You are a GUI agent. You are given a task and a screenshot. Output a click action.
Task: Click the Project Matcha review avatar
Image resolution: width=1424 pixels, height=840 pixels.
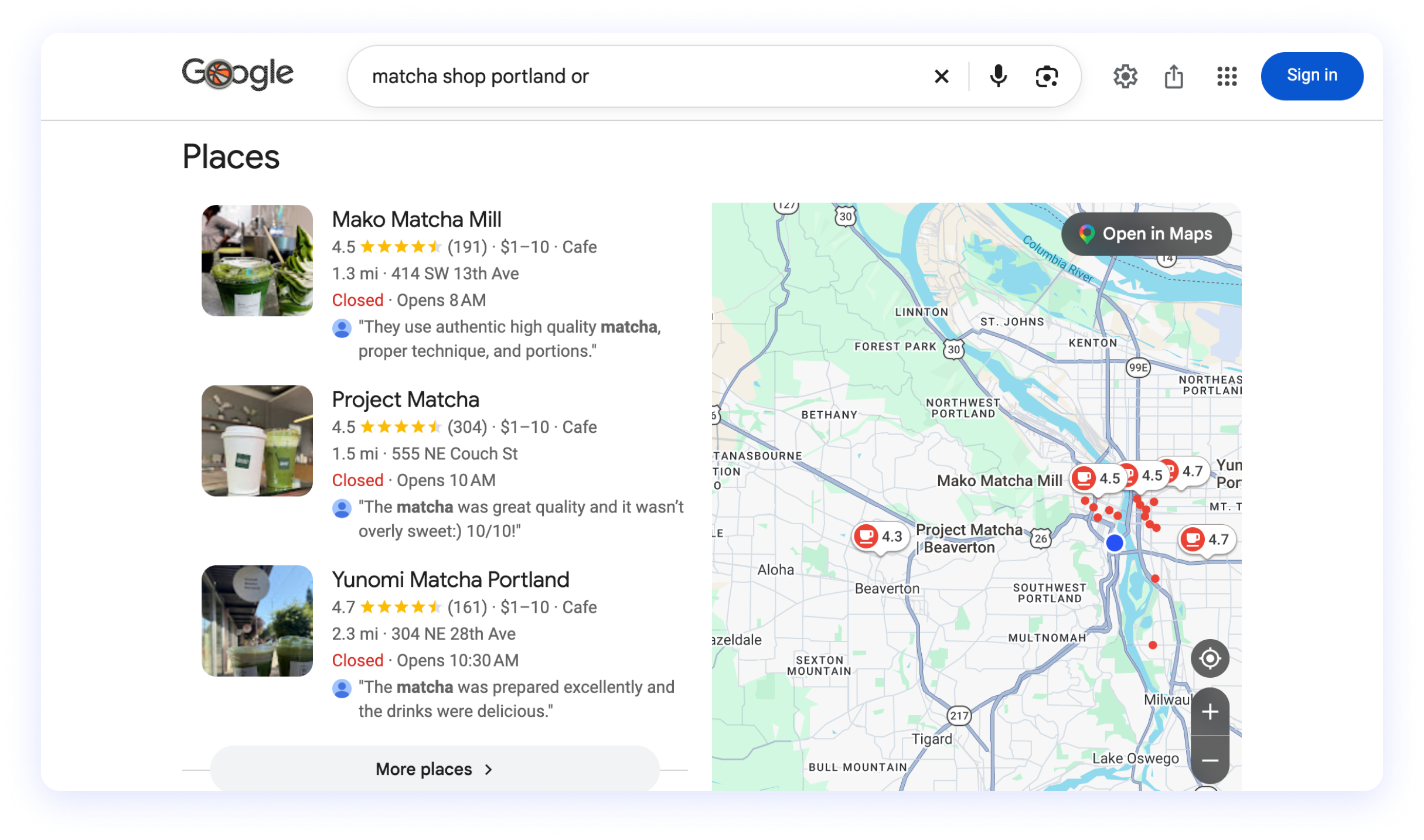pyautogui.click(x=342, y=508)
